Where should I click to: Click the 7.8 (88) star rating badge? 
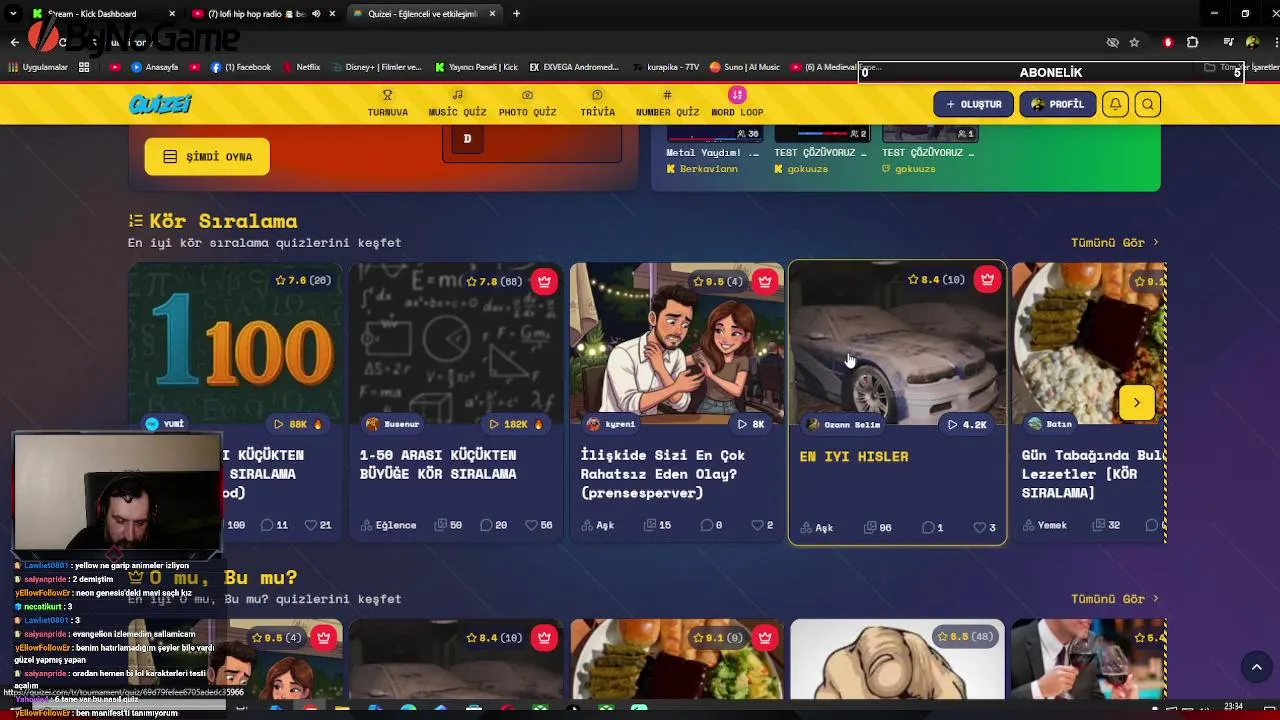tap(494, 281)
